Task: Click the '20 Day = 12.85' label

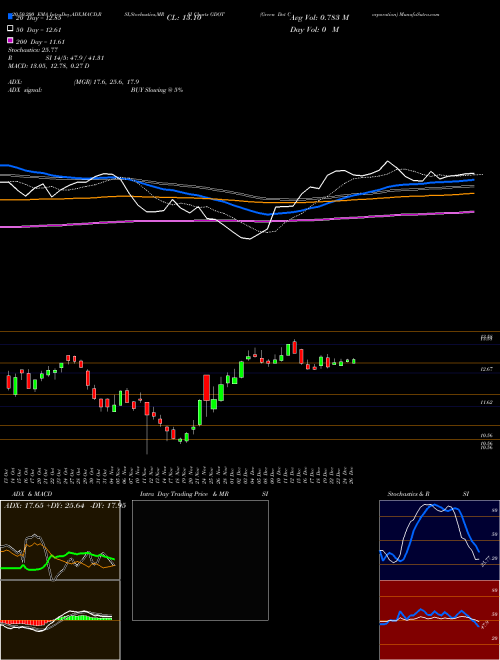Action: (39, 18)
